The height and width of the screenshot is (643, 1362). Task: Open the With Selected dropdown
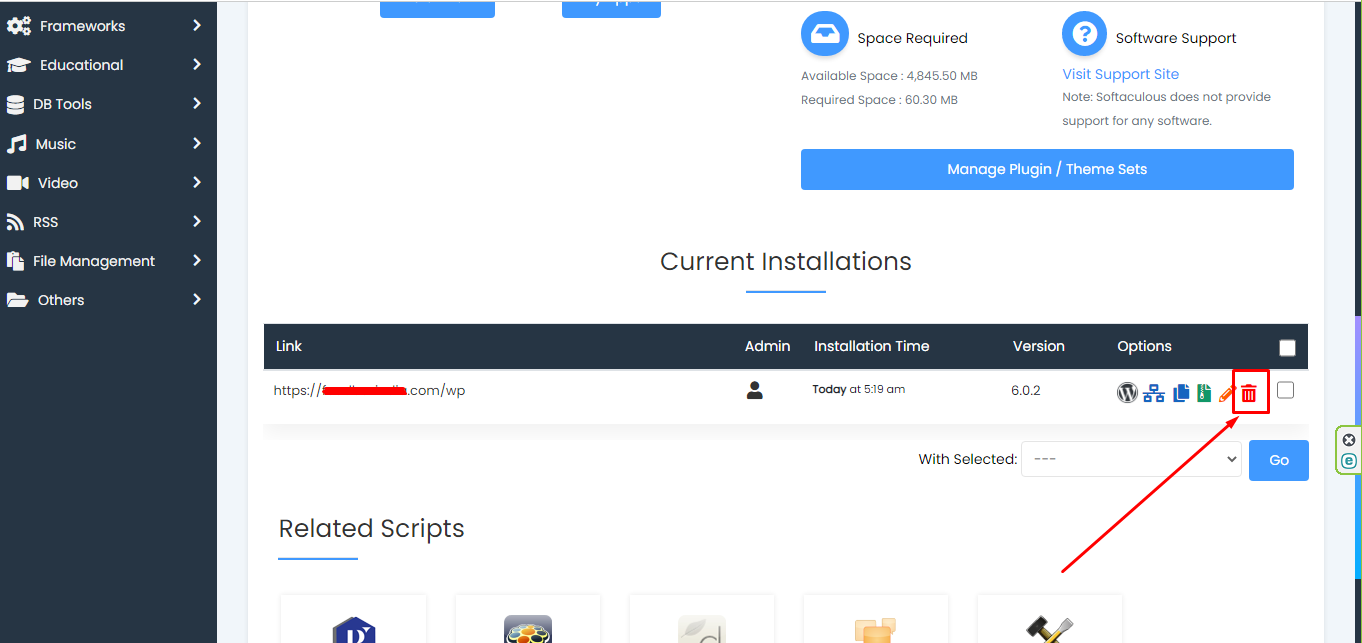pos(1130,459)
